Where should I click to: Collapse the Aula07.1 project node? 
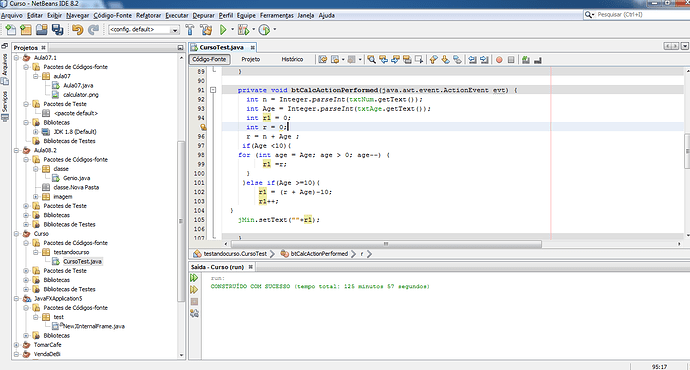[x=16, y=58]
